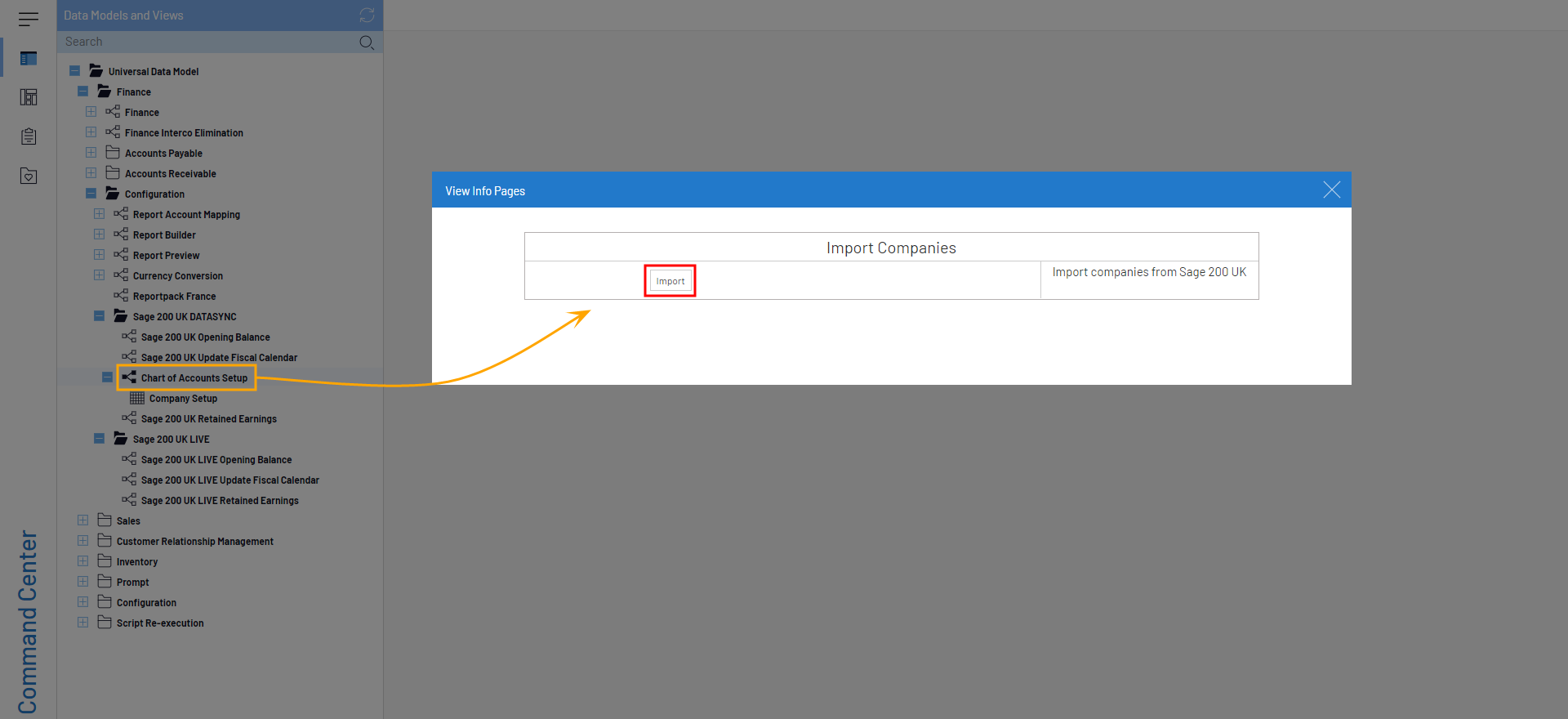1568x719 pixels.
Task: Click the search magnifier icon
Action: [x=367, y=42]
